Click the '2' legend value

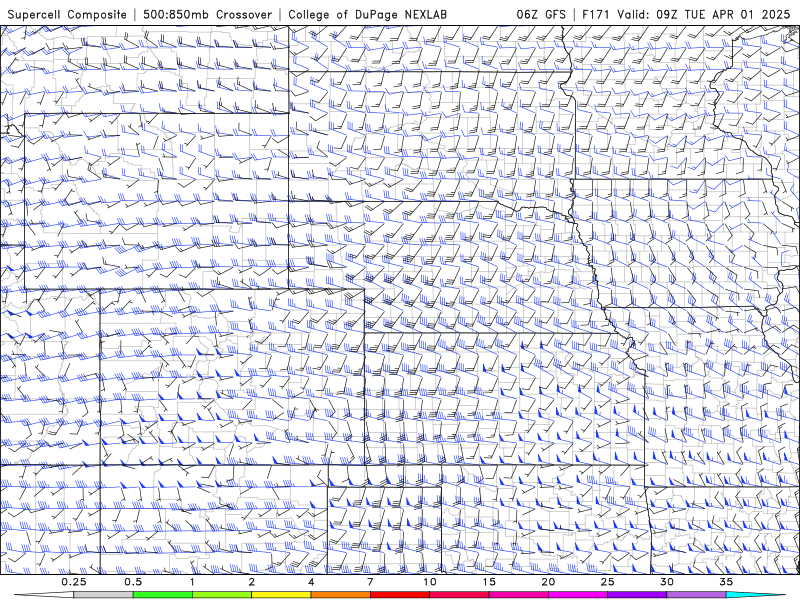[252, 582]
